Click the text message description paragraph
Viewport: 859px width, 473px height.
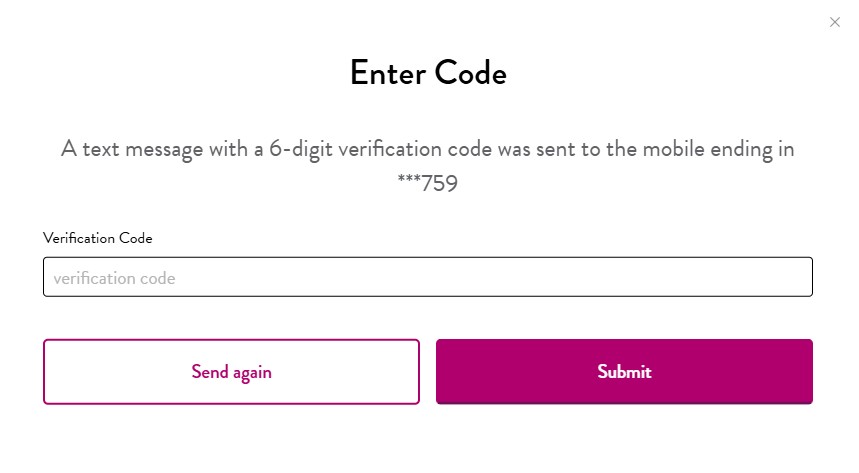(x=428, y=149)
